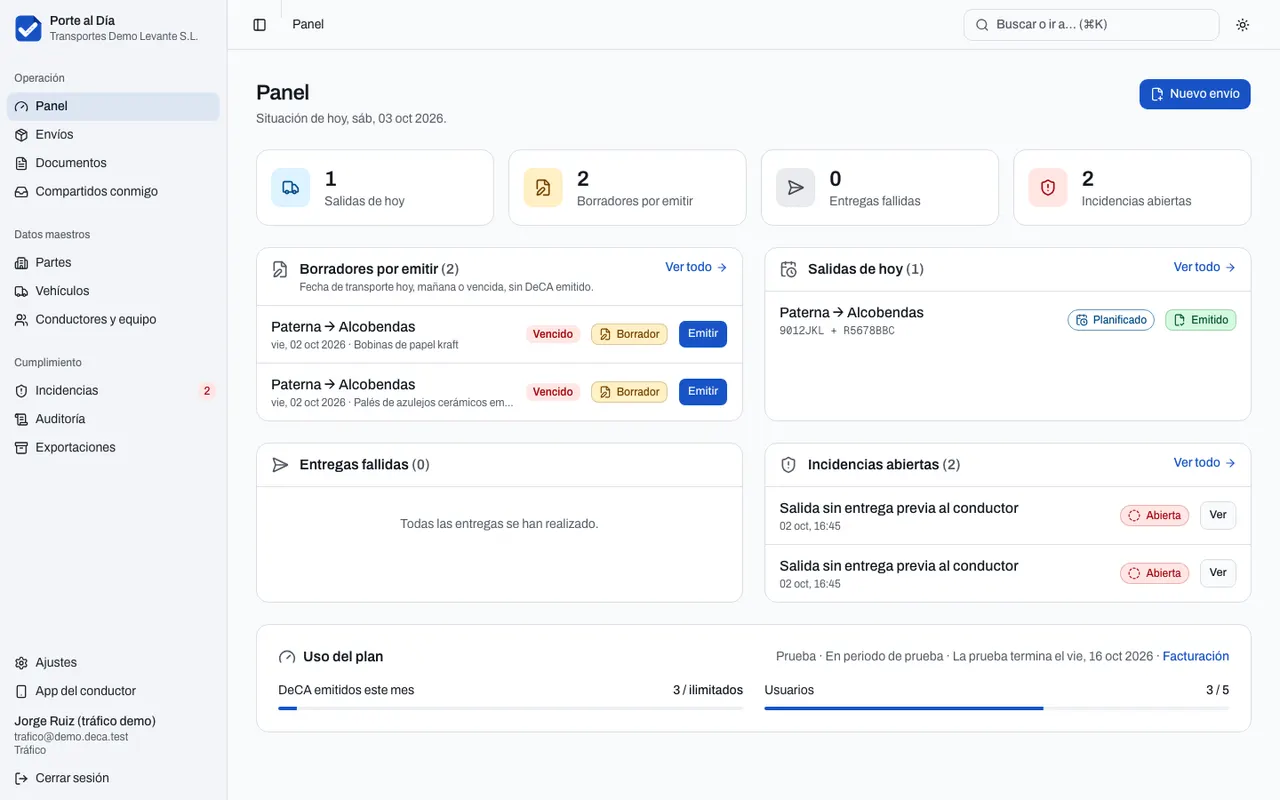Viewport: 1280px width, 800px height.
Task: Click the 9012JKL + R5678BBC plate text
Action: [837, 331]
